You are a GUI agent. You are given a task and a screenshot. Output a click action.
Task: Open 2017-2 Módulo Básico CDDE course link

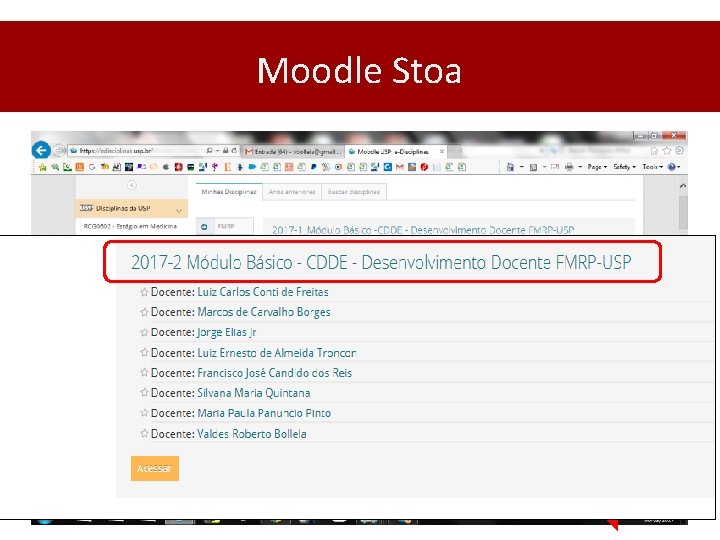381,262
